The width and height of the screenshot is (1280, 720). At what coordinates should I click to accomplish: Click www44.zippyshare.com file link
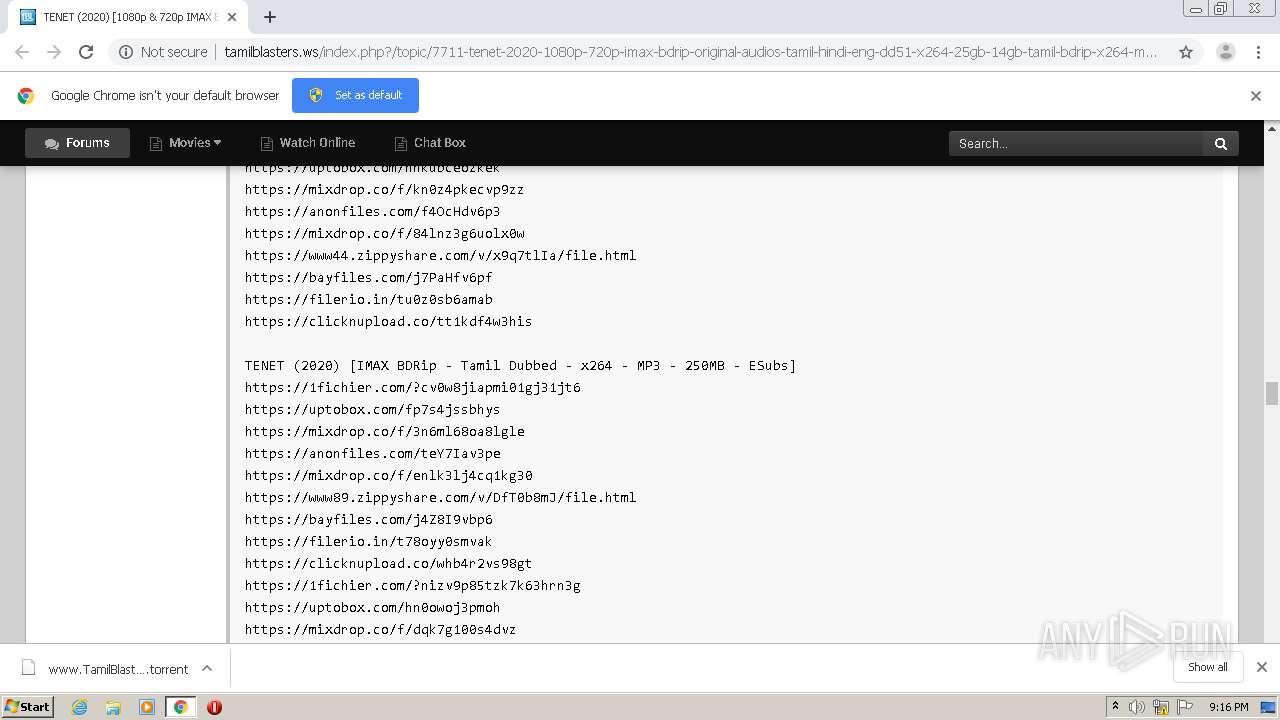(440, 255)
